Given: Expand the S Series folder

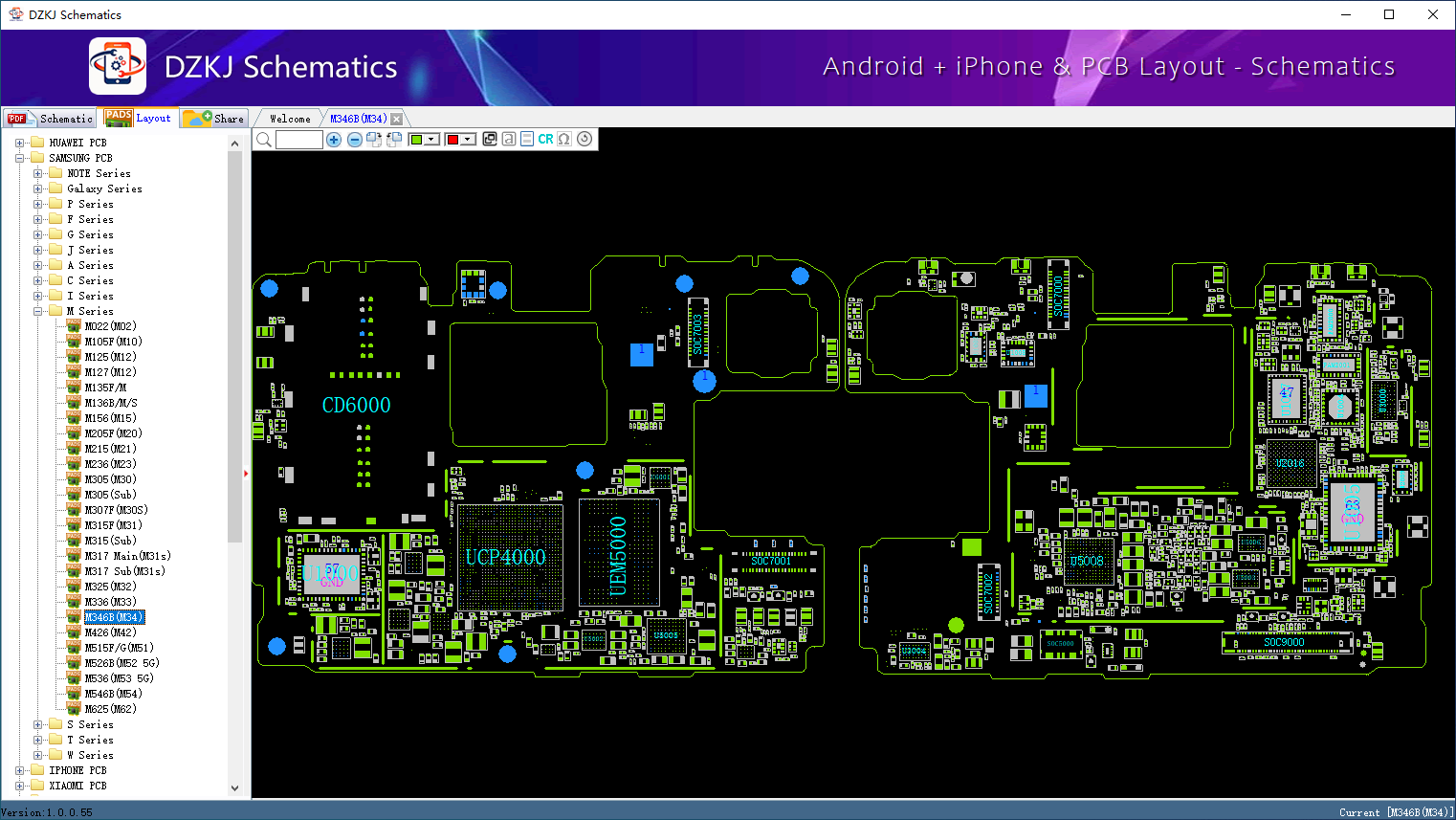Looking at the screenshot, I should click(x=38, y=724).
